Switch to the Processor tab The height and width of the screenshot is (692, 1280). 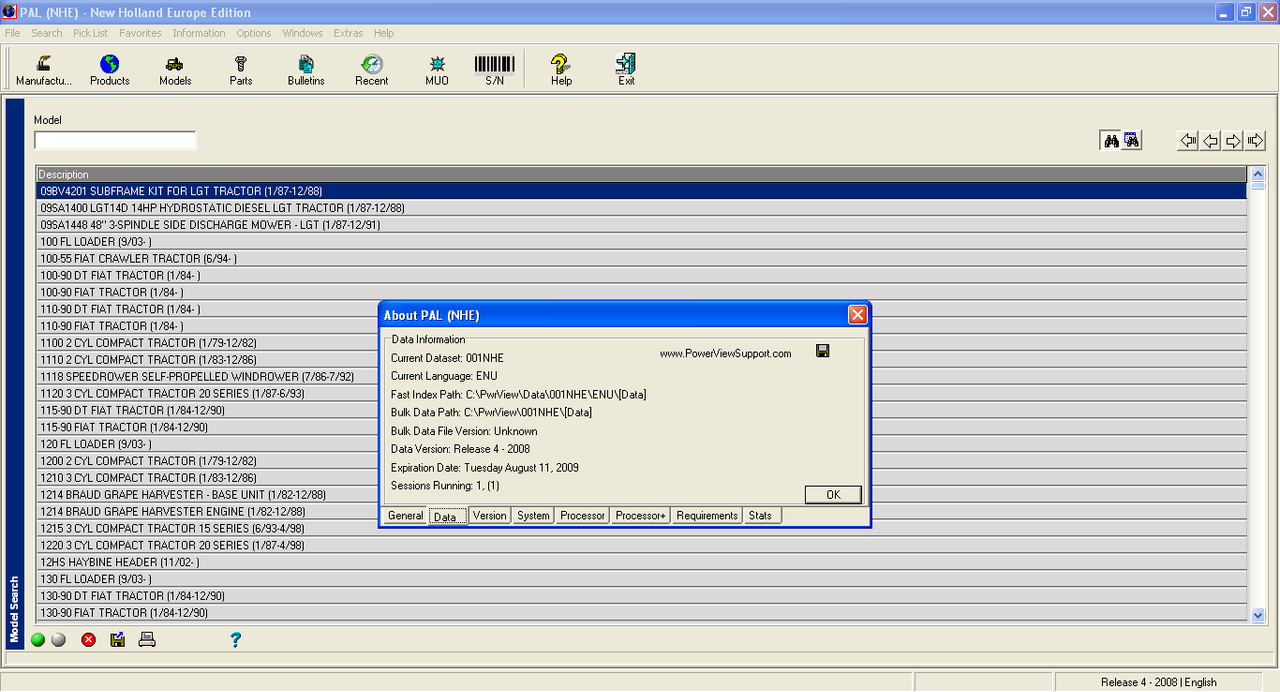tap(582, 516)
